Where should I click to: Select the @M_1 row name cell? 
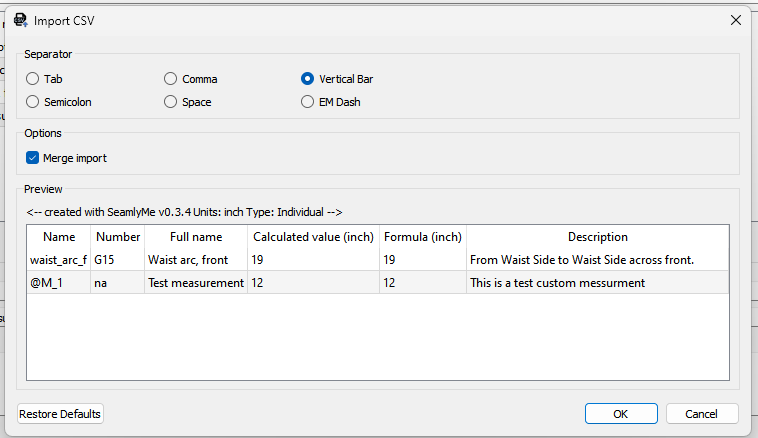59,283
